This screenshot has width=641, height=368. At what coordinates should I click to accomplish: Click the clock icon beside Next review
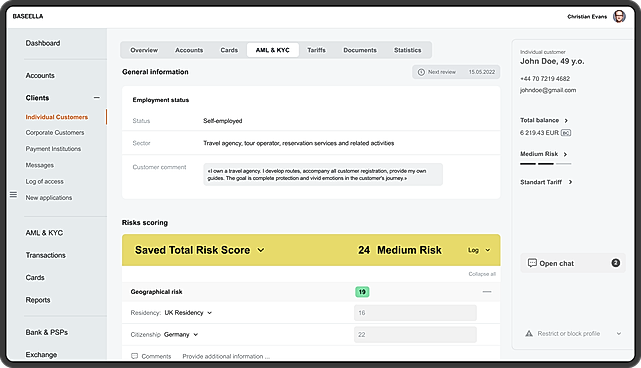tap(421, 72)
